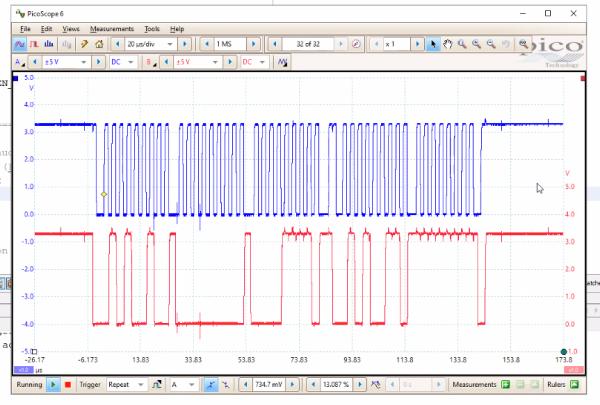Image resolution: width=600 pixels, height=405 pixels.
Task: Open the Tools menu
Action: point(152,29)
